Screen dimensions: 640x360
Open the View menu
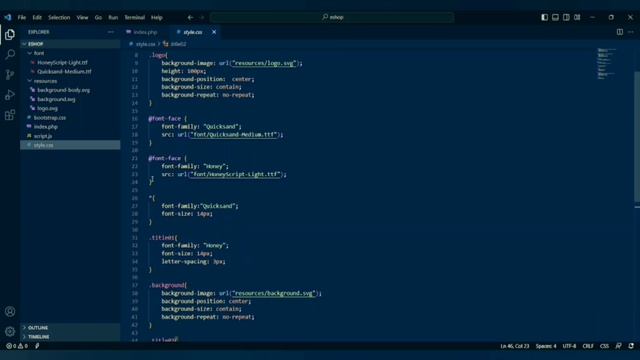[82, 17]
